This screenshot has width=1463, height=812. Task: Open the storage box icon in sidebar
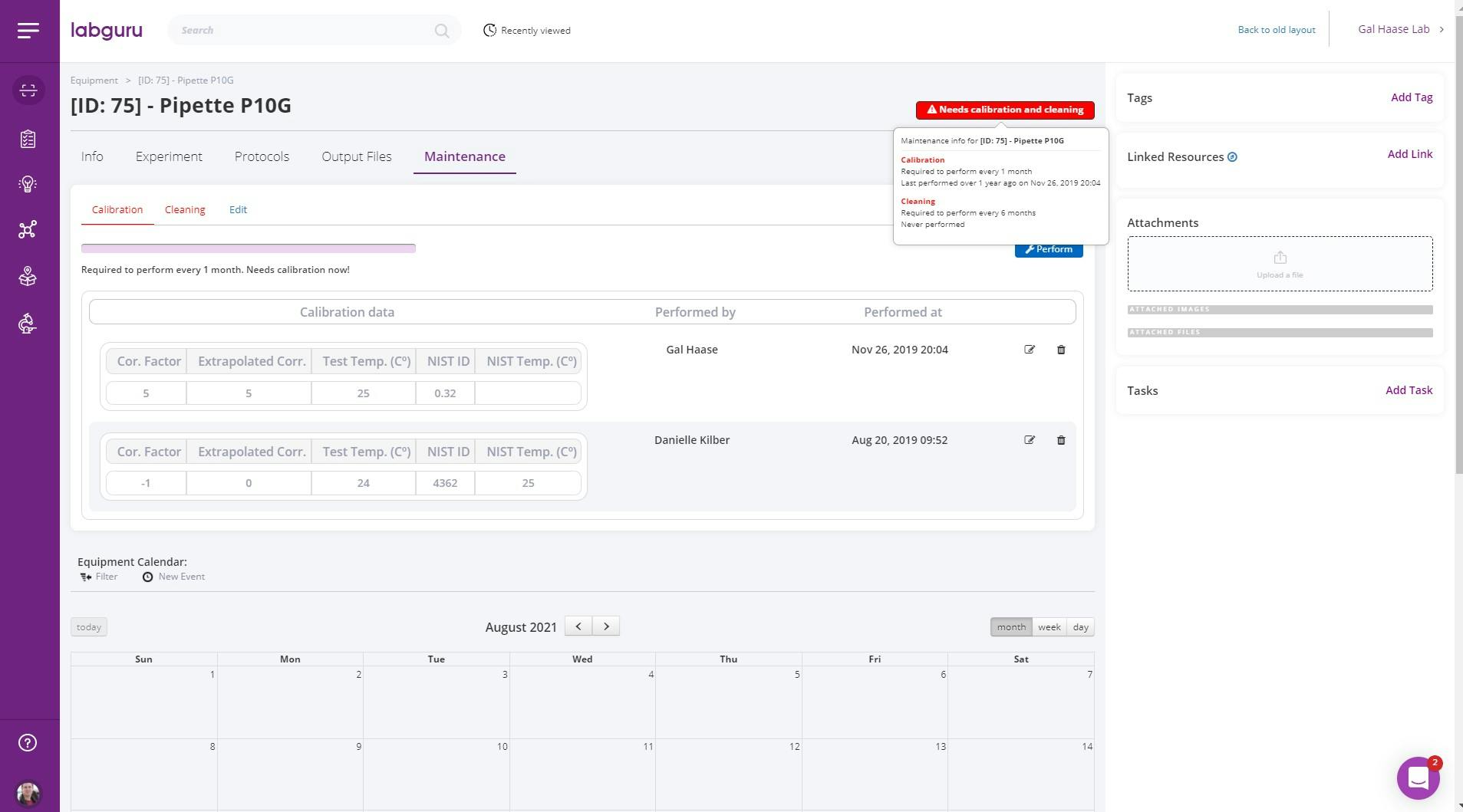28,276
